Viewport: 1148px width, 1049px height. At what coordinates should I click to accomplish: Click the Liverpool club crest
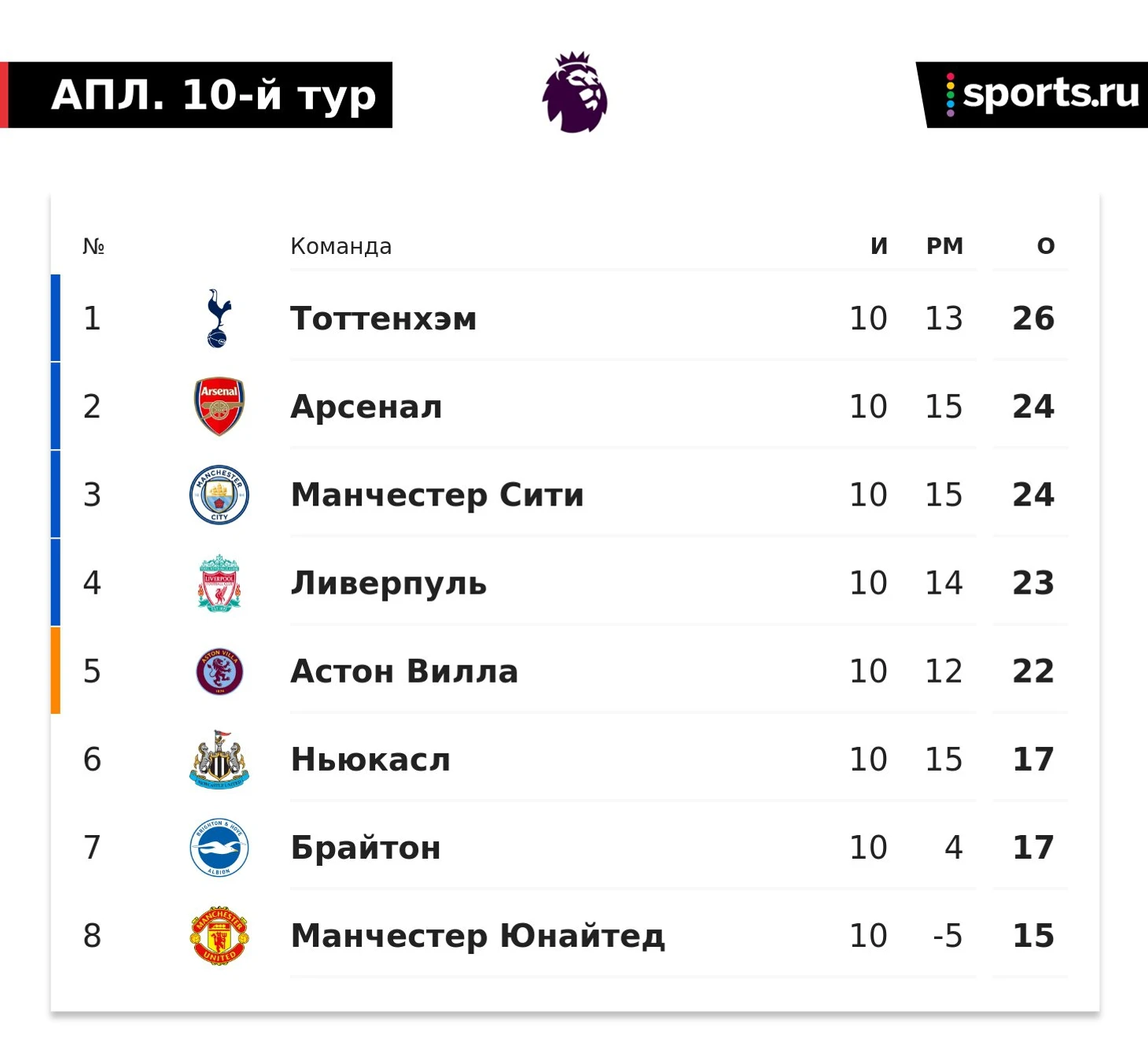click(219, 583)
